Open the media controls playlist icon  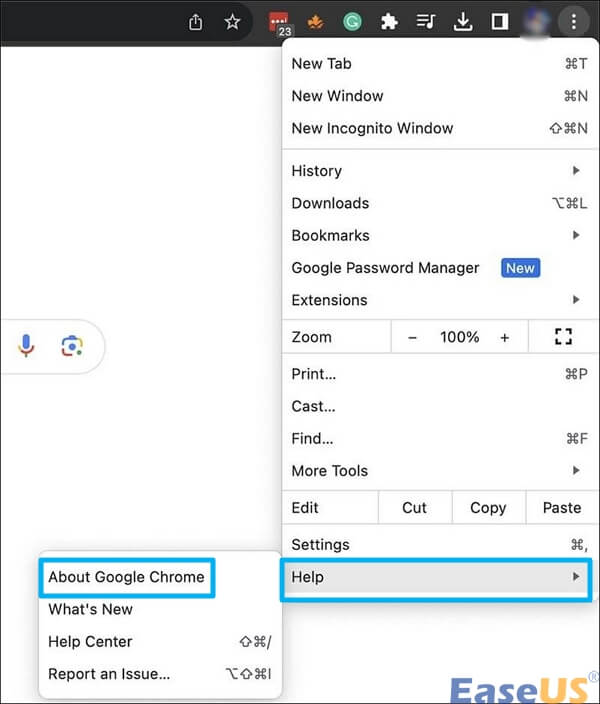(426, 21)
